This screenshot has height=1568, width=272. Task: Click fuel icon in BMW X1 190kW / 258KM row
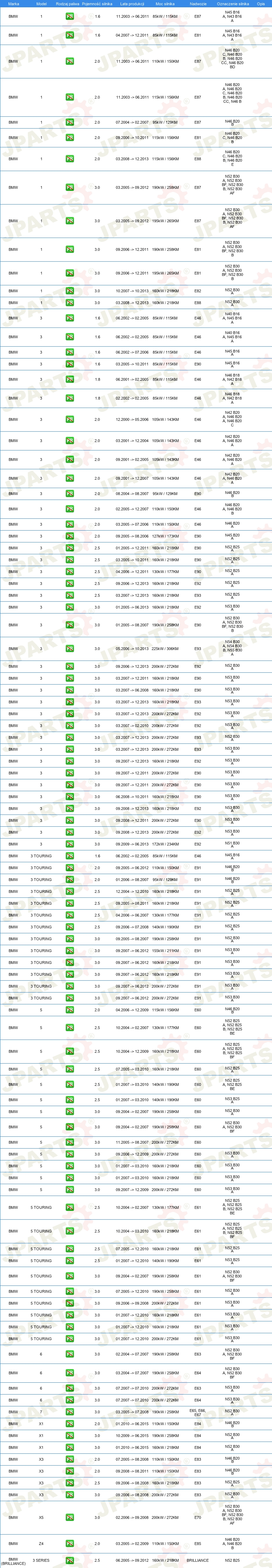(70, 1436)
